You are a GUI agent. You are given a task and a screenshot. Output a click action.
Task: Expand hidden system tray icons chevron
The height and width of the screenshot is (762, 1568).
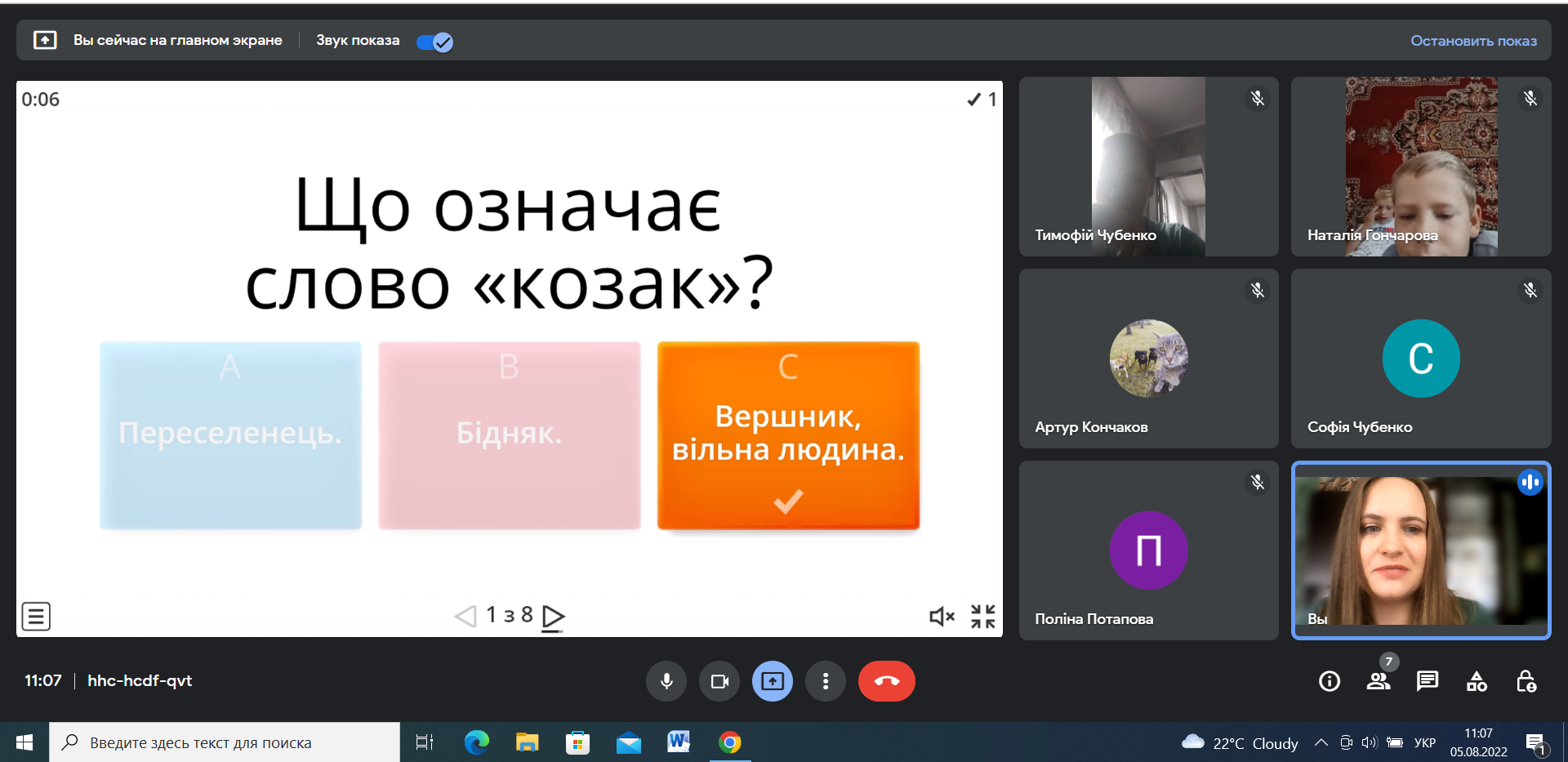click(1321, 742)
